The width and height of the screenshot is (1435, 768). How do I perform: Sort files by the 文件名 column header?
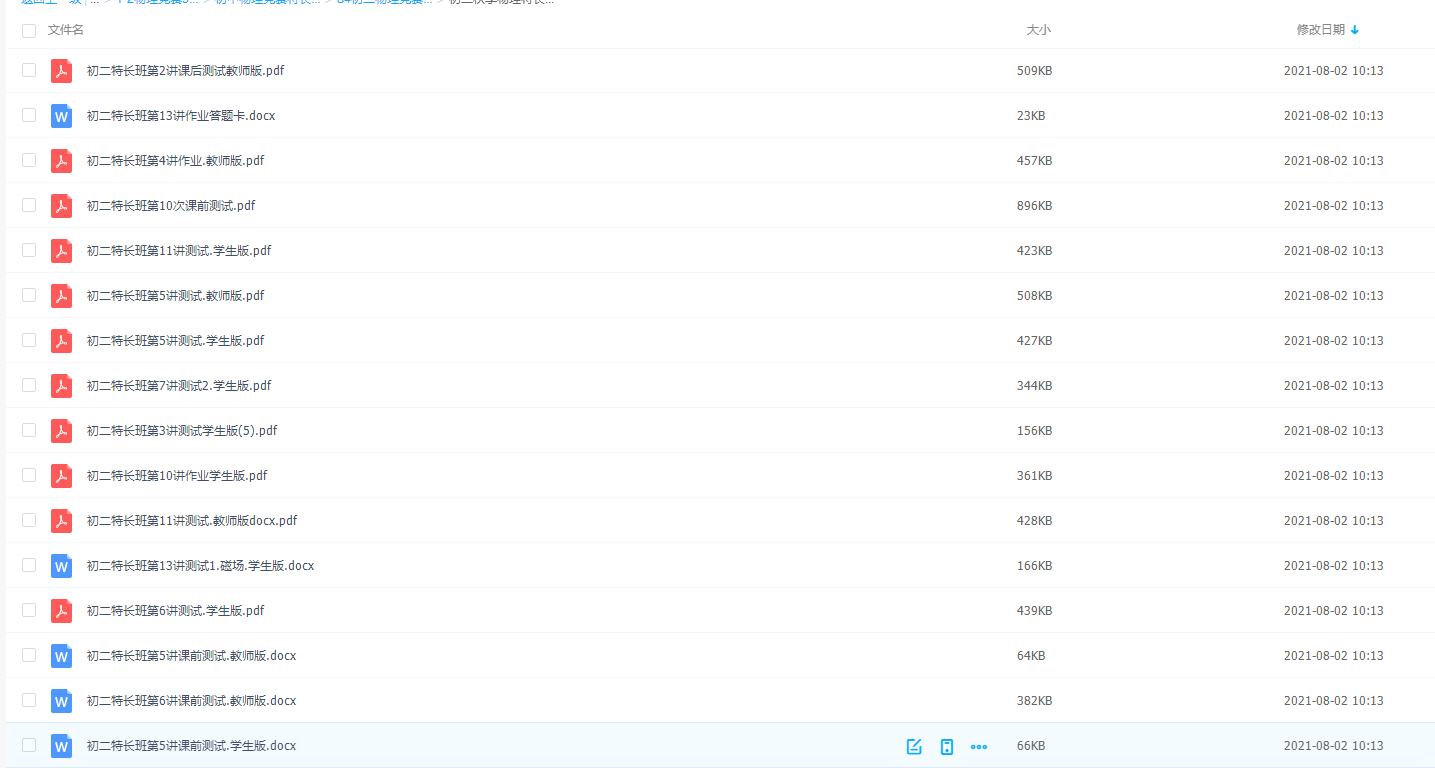click(66, 30)
